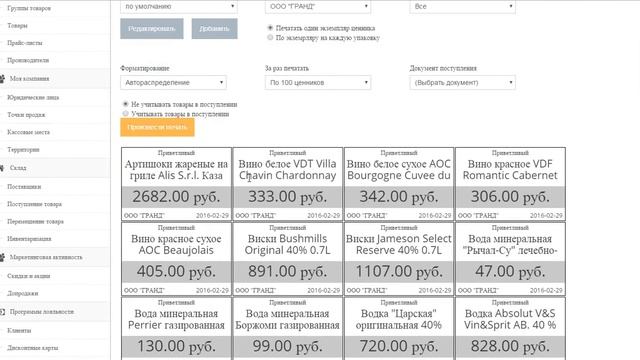The image size is (640, 360).
Task: Open Территории menu item
Action: coord(23,150)
